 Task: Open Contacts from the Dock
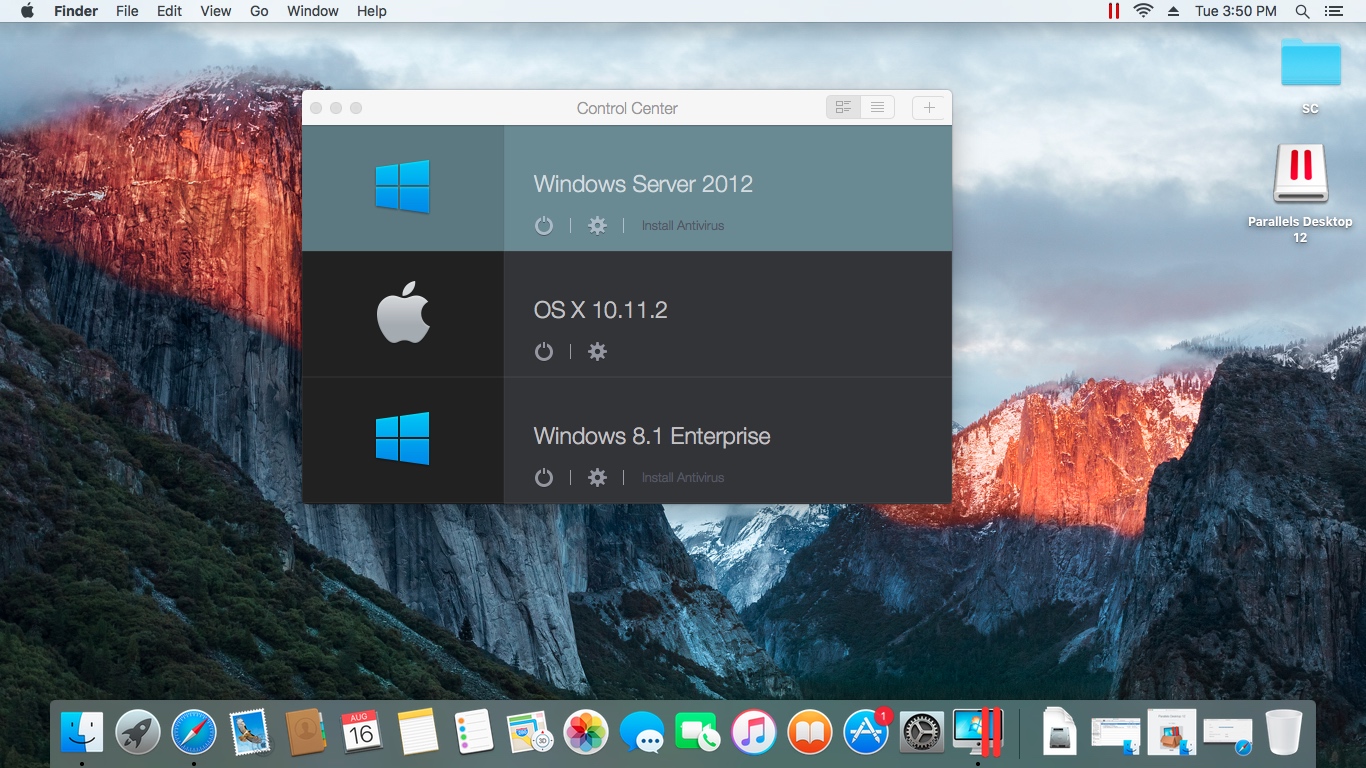(x=306, y=732)
